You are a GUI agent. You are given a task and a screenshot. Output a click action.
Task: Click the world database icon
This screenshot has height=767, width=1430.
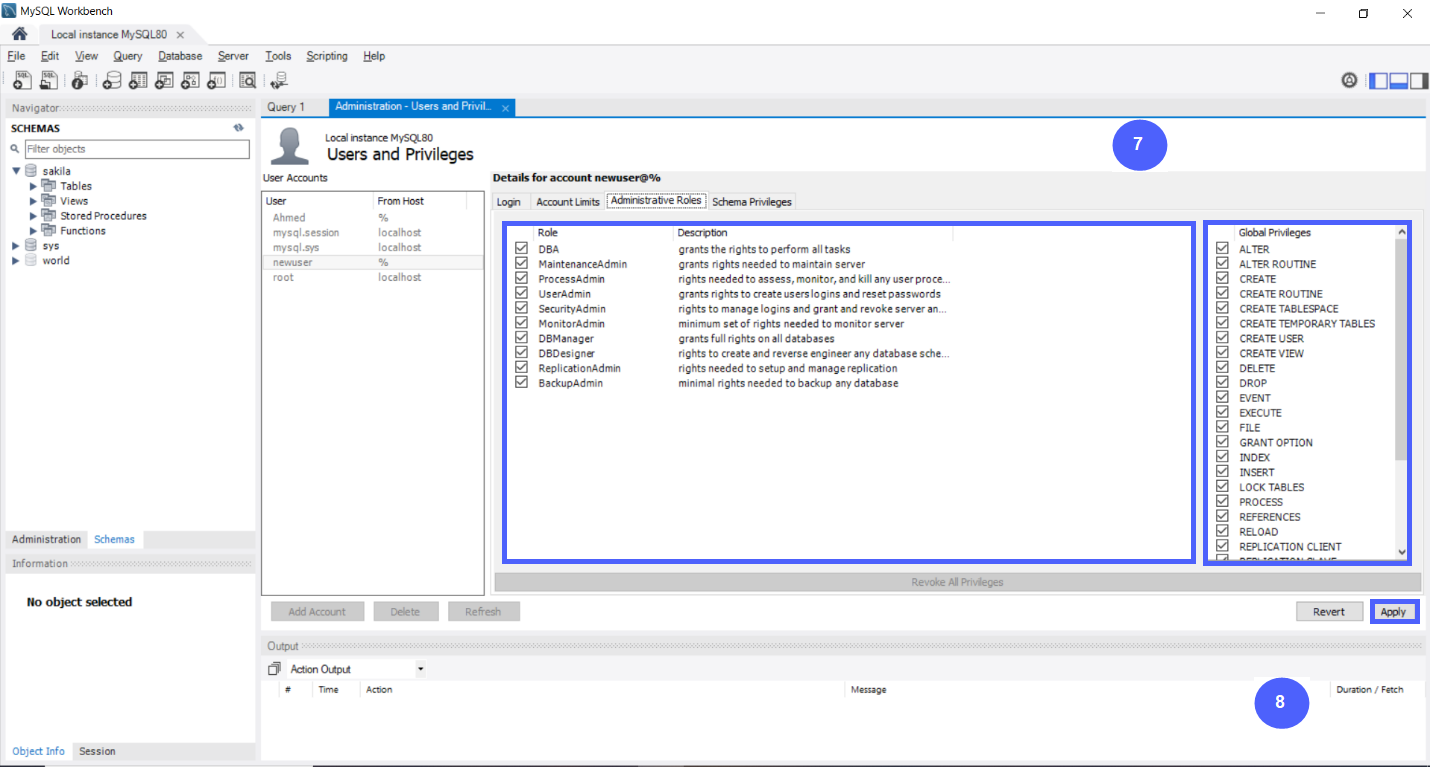[x=31, y=260]
